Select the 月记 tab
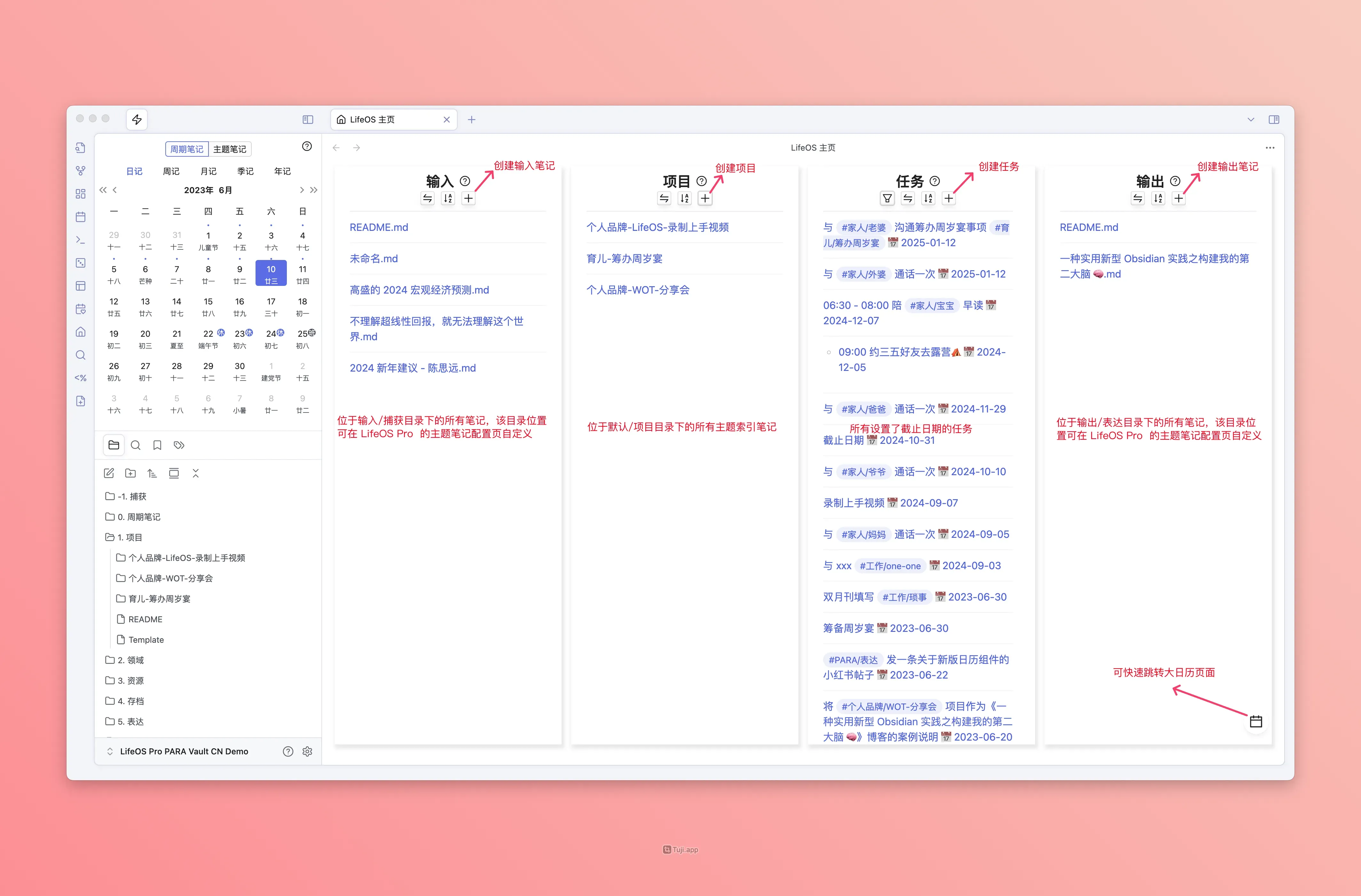The width and height of the screenshot is (1361, 896). coord(208,171)
